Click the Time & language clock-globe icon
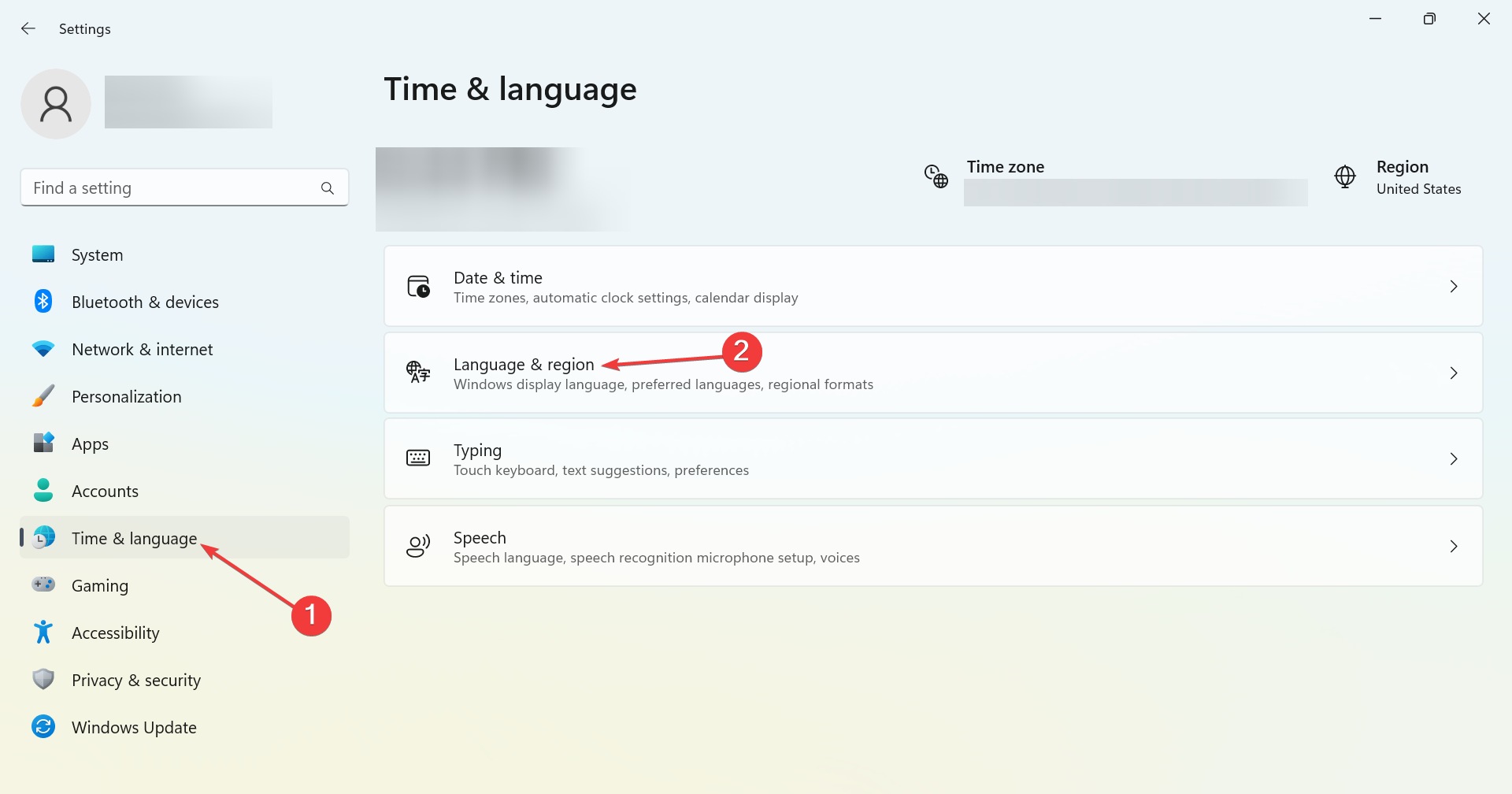 (43, 537)
